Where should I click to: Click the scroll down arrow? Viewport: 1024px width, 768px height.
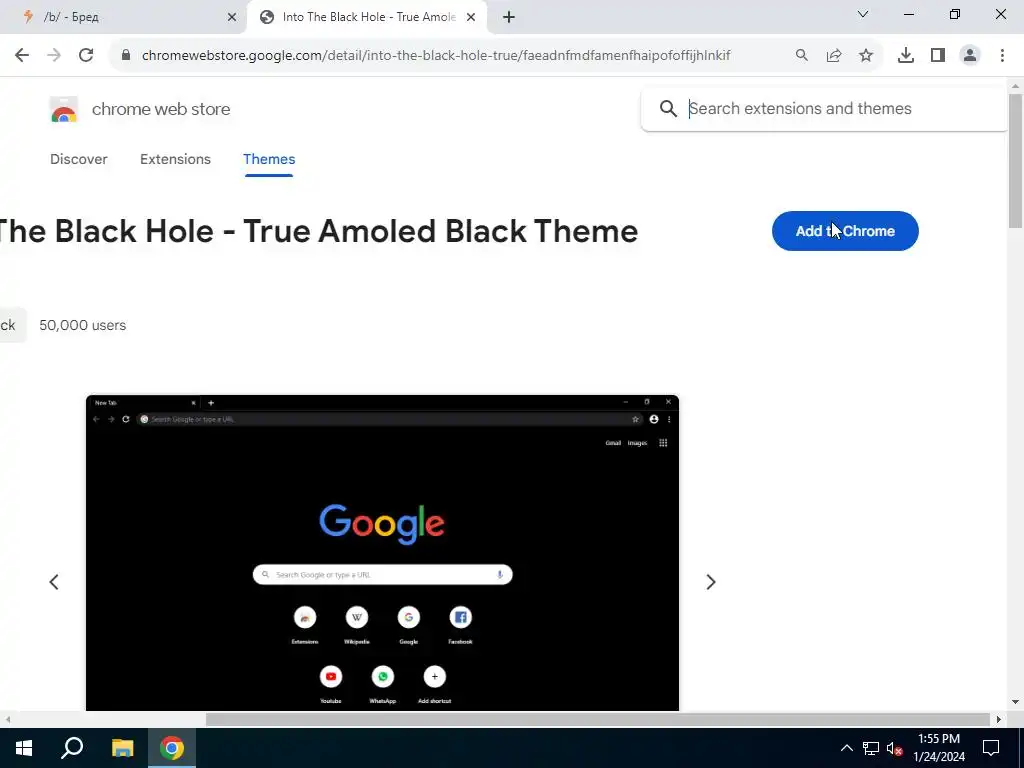pos(1016,703)
